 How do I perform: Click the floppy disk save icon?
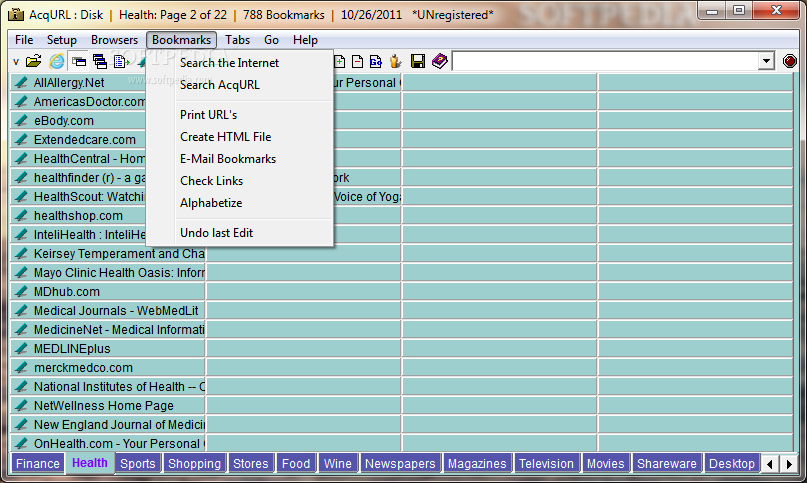418,62
